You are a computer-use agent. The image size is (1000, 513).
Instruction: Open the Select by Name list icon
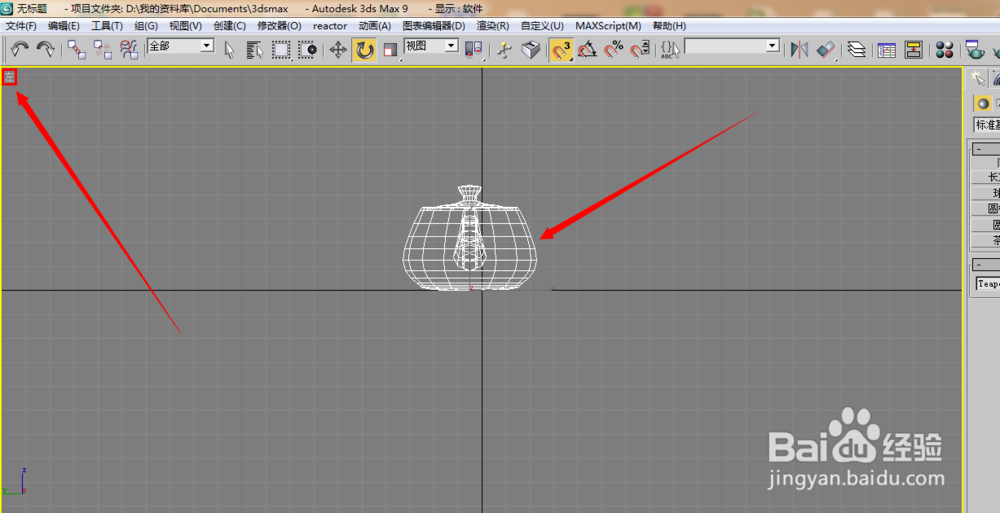tap(255, 49)
